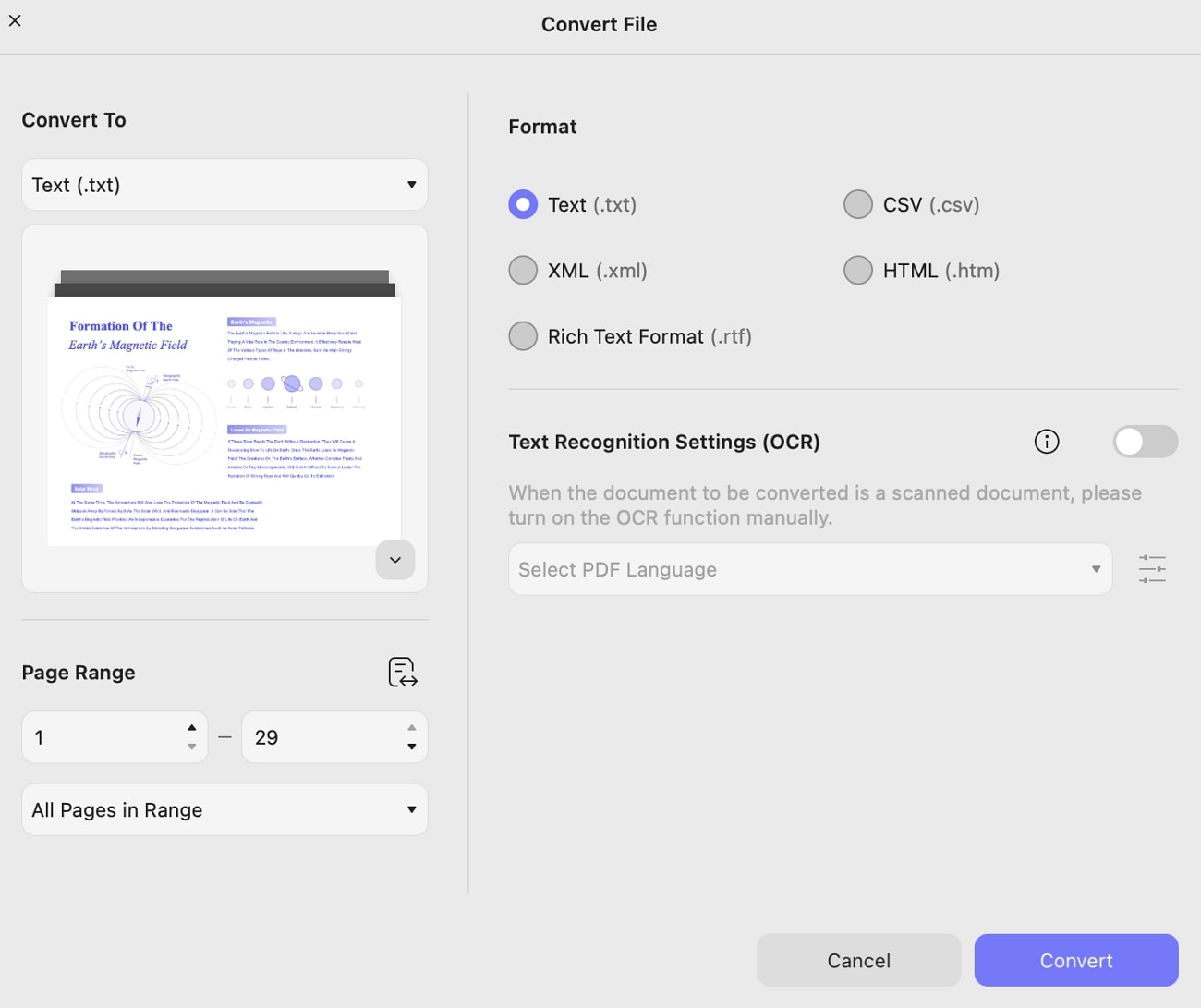Open OCR advanced settings sliders icon
The height and width of the screenshot is (1008, 1201).
(x=1152, y=569)
